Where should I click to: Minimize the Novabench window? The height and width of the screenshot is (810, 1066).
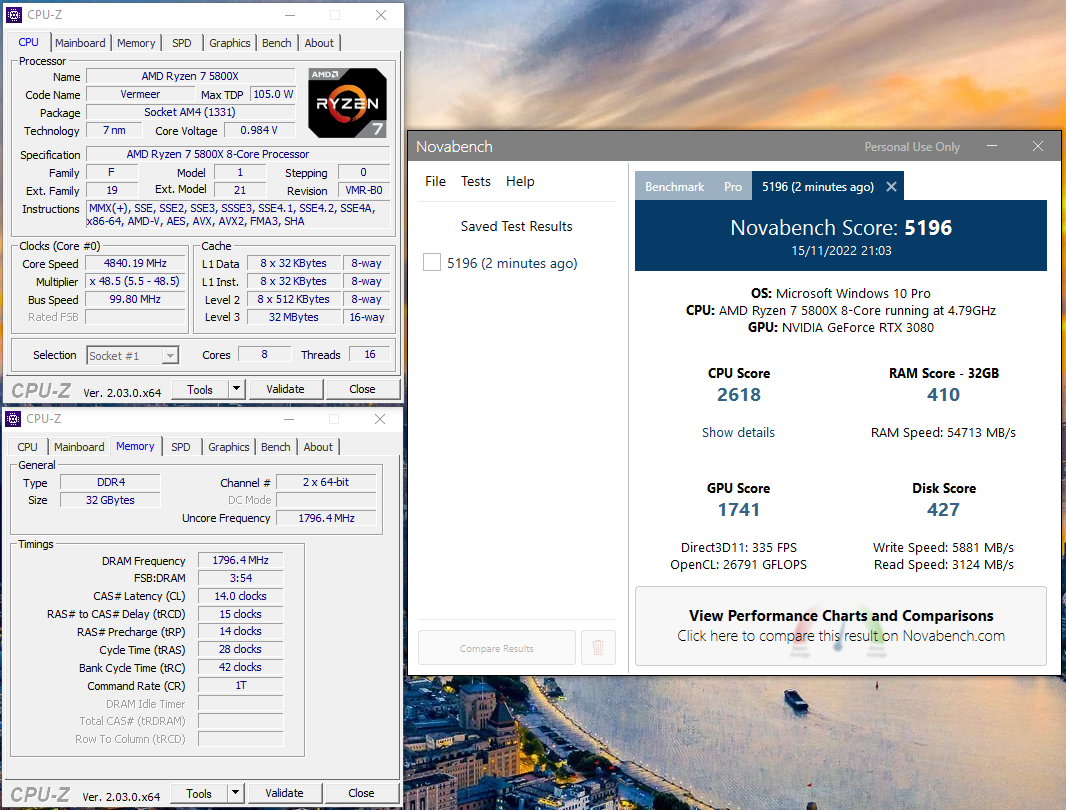[x=992, y=146]
